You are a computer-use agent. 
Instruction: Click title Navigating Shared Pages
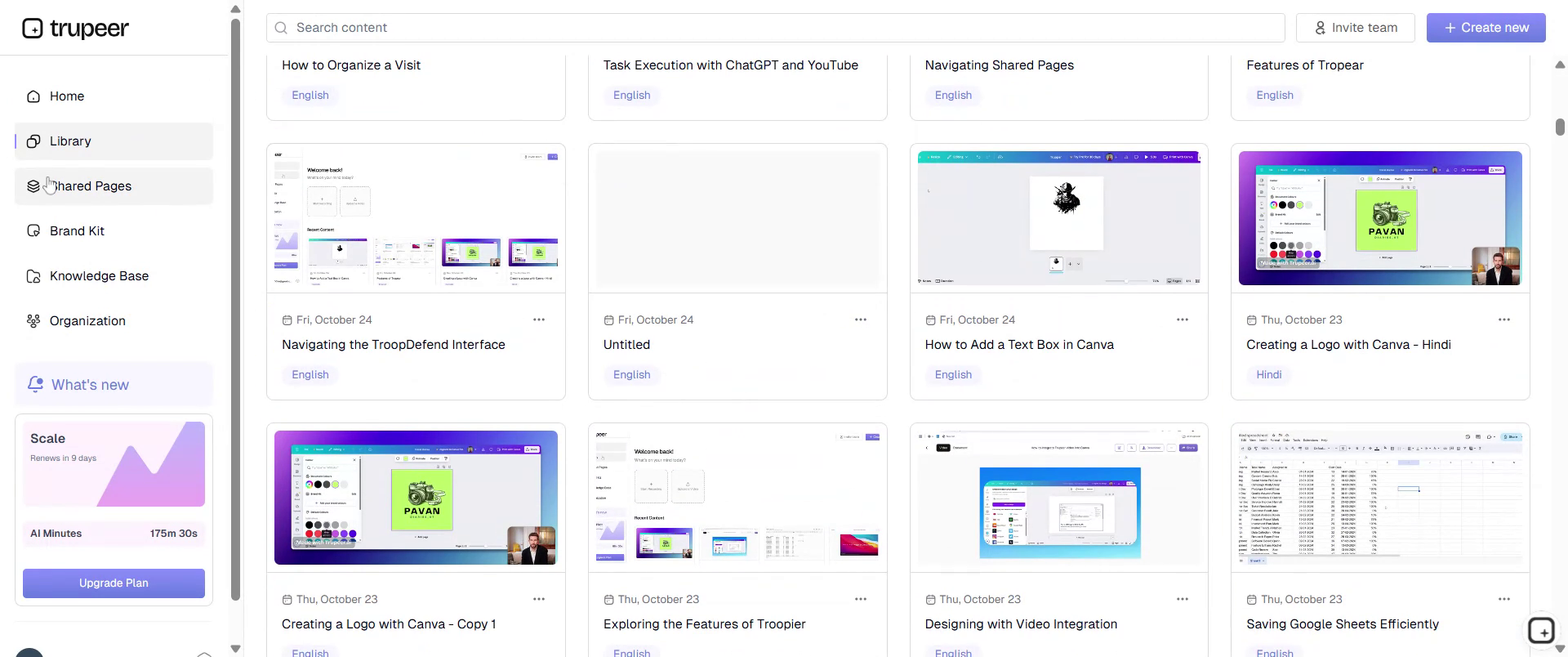1000,65
